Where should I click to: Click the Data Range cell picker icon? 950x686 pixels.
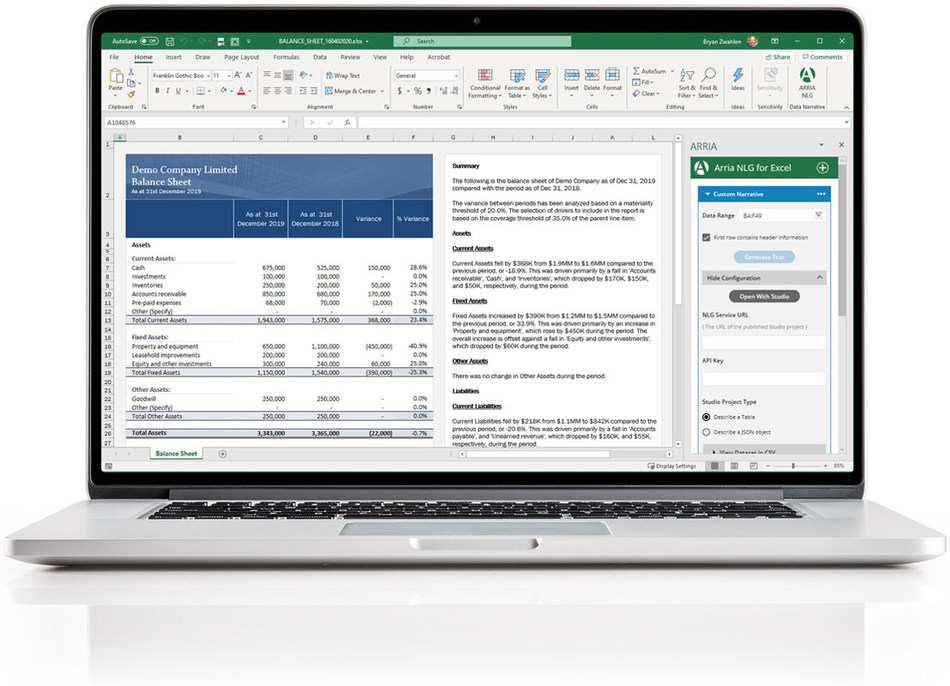(x=818, y=215)
